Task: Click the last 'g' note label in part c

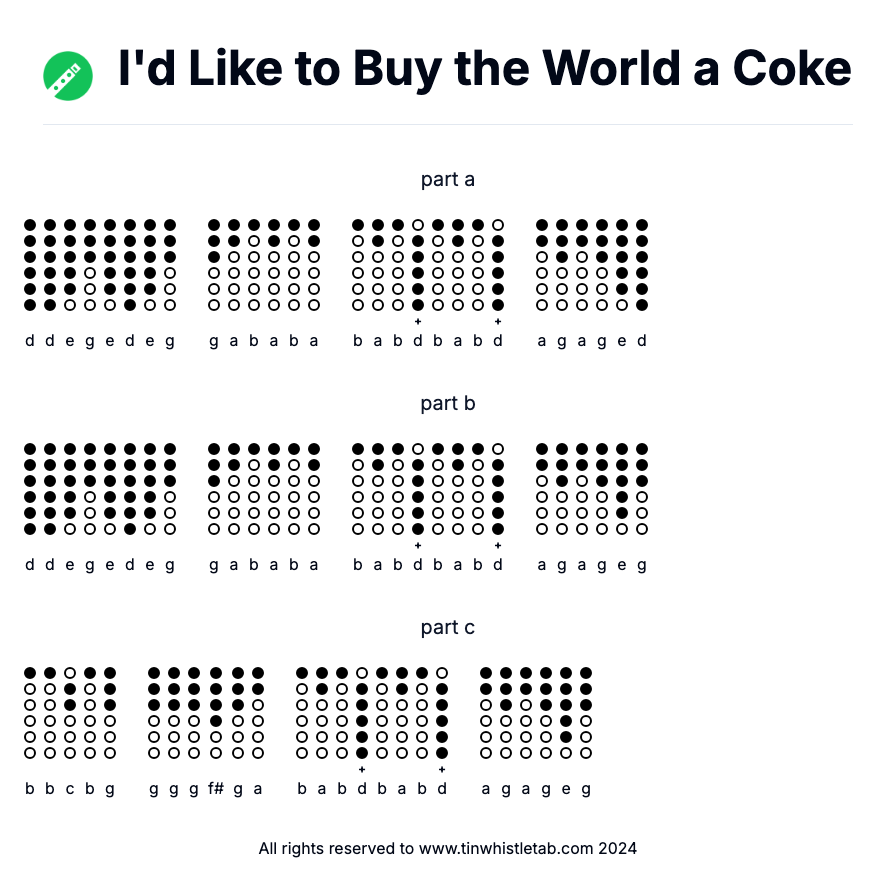Action: coord(586,789)
